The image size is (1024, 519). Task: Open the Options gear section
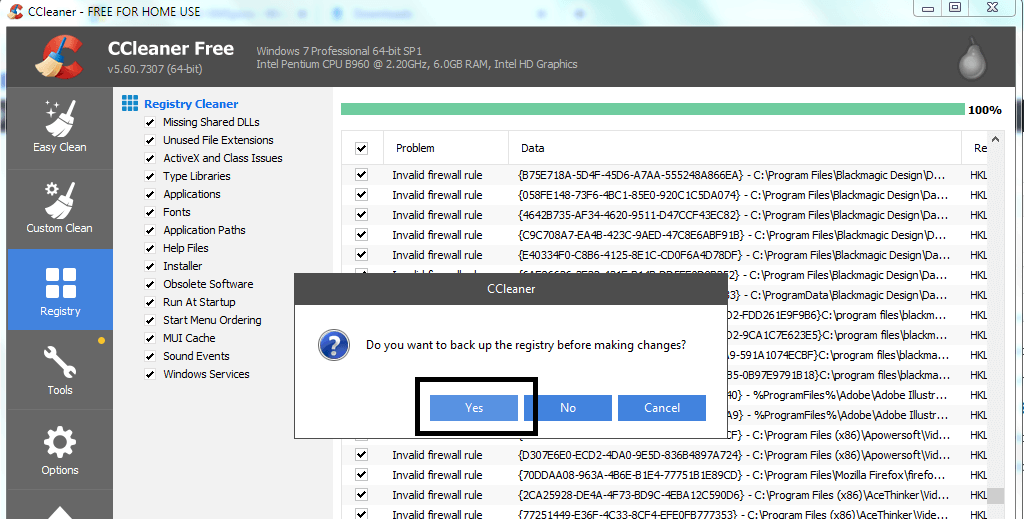[x=59, y=450]
